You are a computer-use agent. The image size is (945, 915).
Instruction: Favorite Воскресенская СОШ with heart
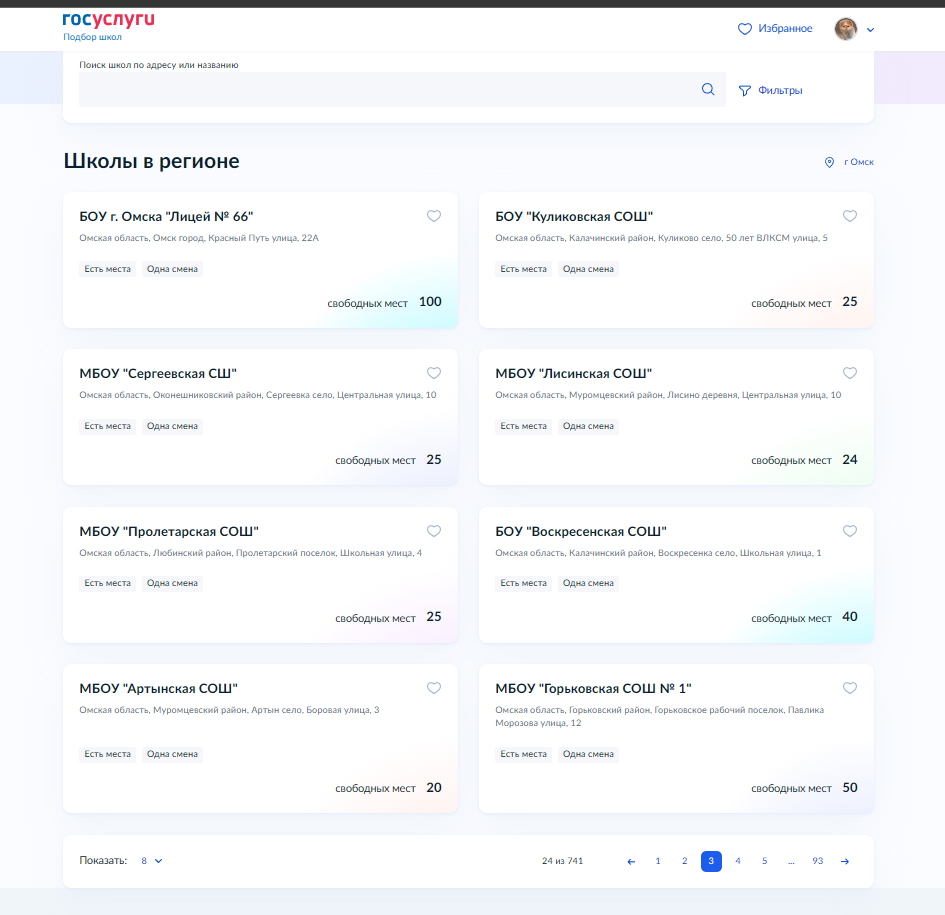[850, 531]
